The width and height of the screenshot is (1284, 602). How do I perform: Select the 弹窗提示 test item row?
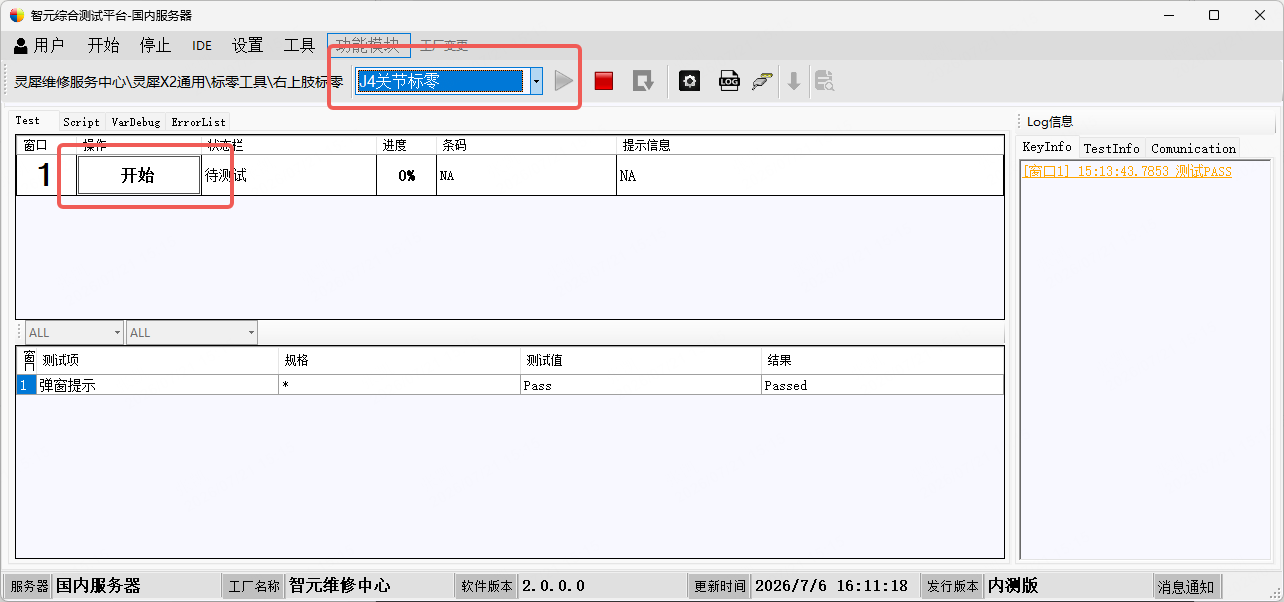(510, 385)
